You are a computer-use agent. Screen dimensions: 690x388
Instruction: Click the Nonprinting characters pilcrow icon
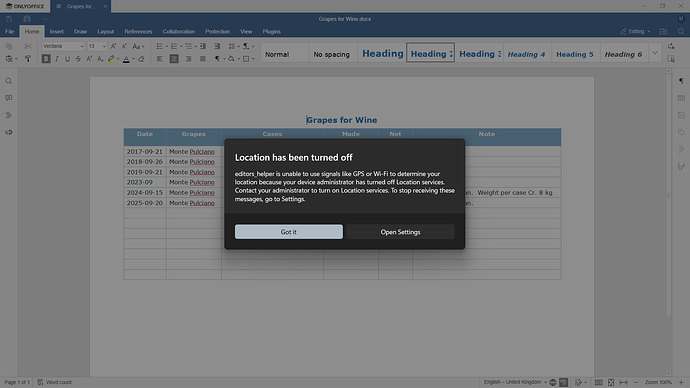217,59
